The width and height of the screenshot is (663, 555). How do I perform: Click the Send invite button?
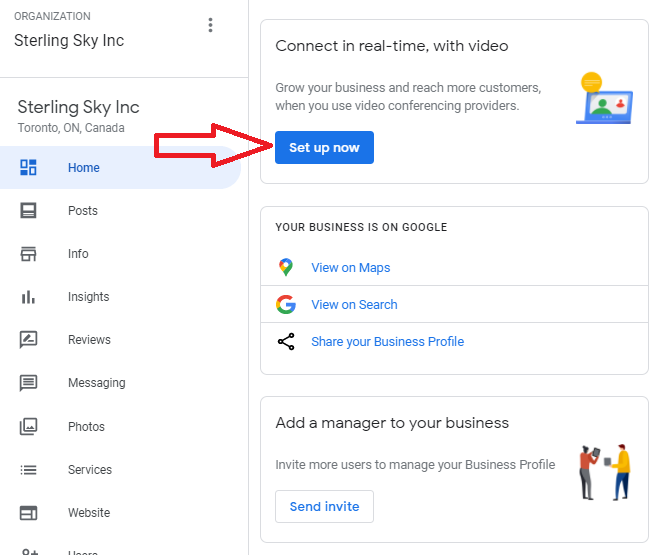coord(324,506)
